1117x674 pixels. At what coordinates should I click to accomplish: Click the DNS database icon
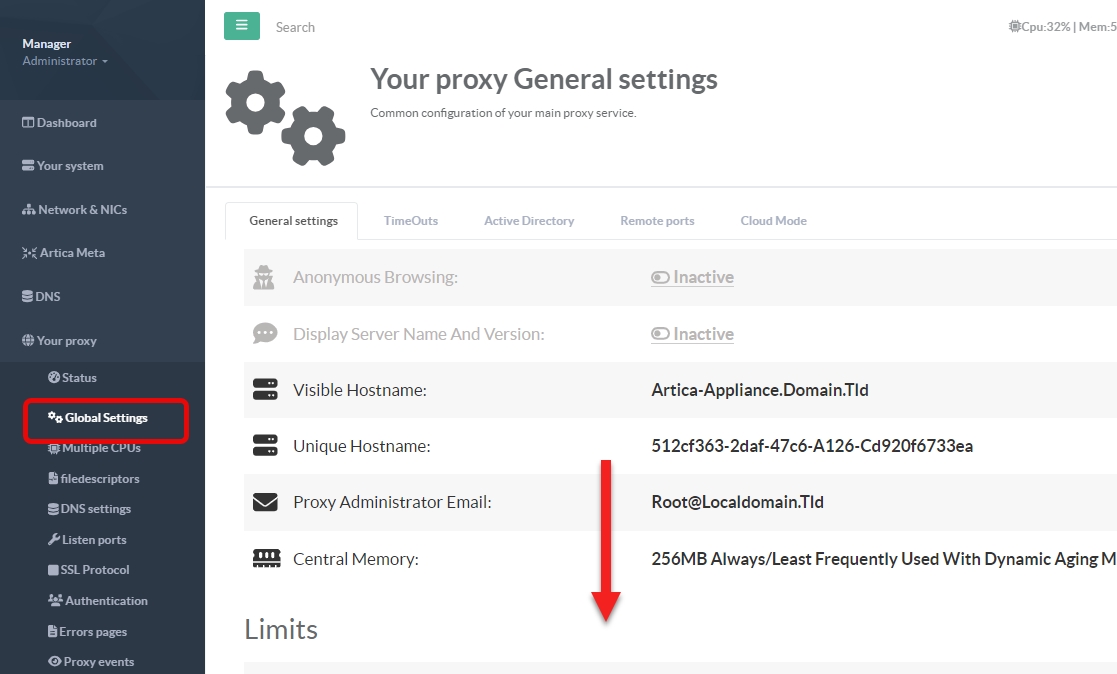28,297
